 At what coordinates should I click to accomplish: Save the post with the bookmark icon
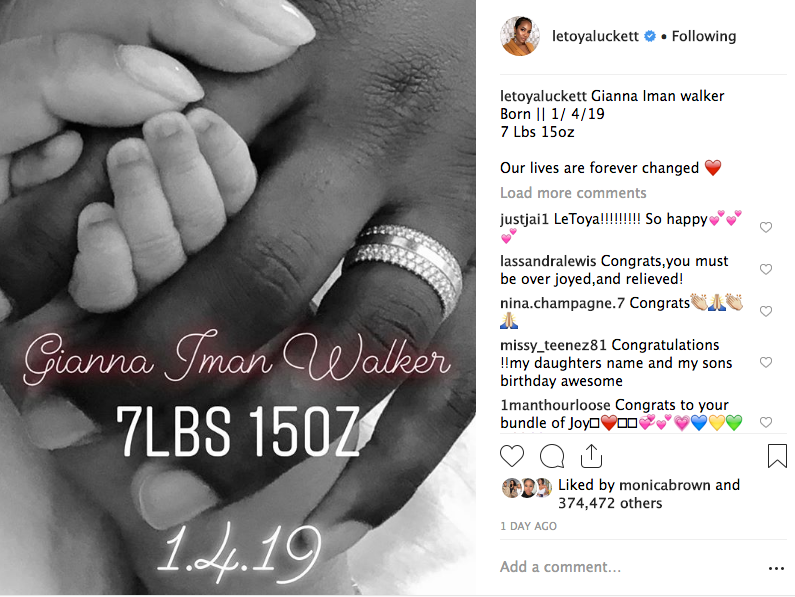click(777, 455)
